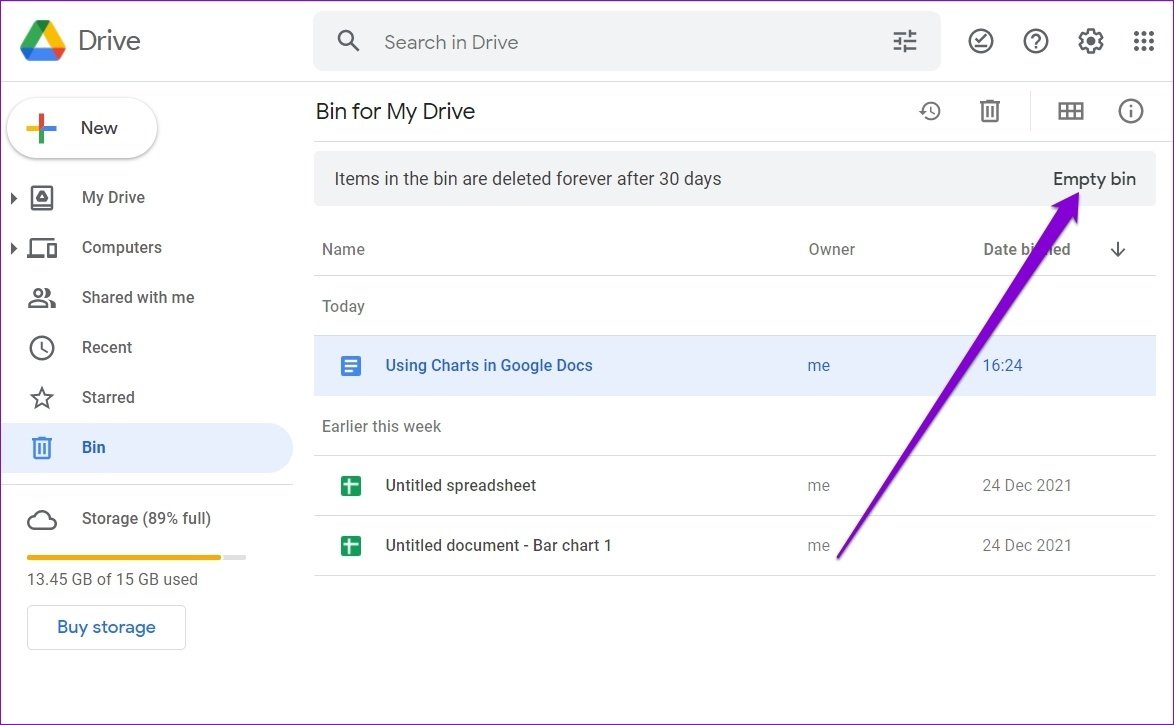Expand the Computers tree arrow
This screenshot has height=725, width=1174.
point(13,248)
